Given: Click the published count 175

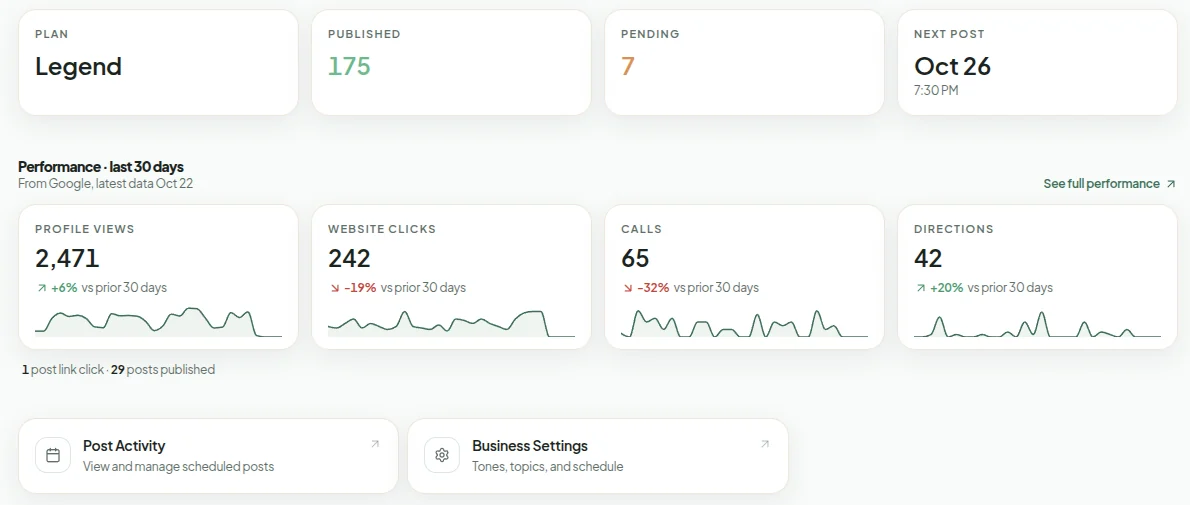Looking at the screenshot, I should click(x=349, y=66).
